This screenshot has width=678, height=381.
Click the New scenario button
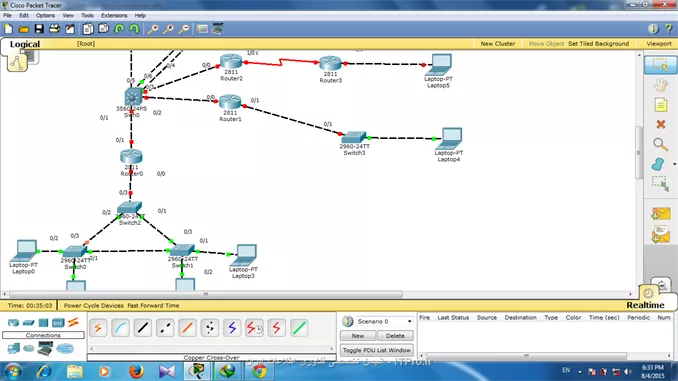(358, 336)
